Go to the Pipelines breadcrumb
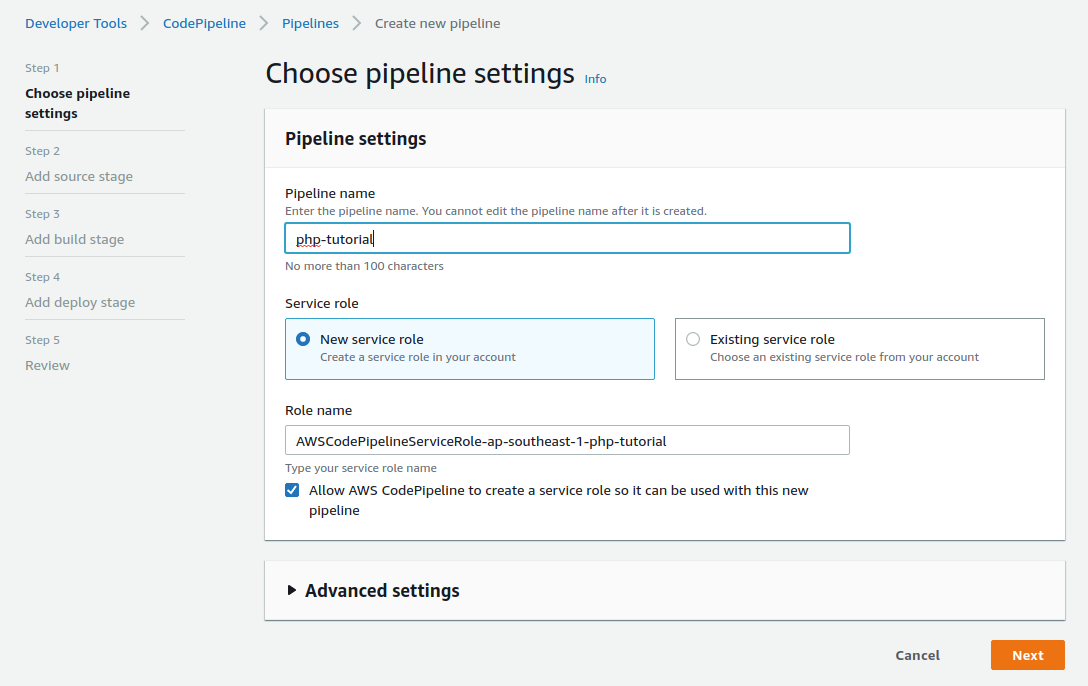Screen dimensions: 1088x686 click(x=310, y=23)
